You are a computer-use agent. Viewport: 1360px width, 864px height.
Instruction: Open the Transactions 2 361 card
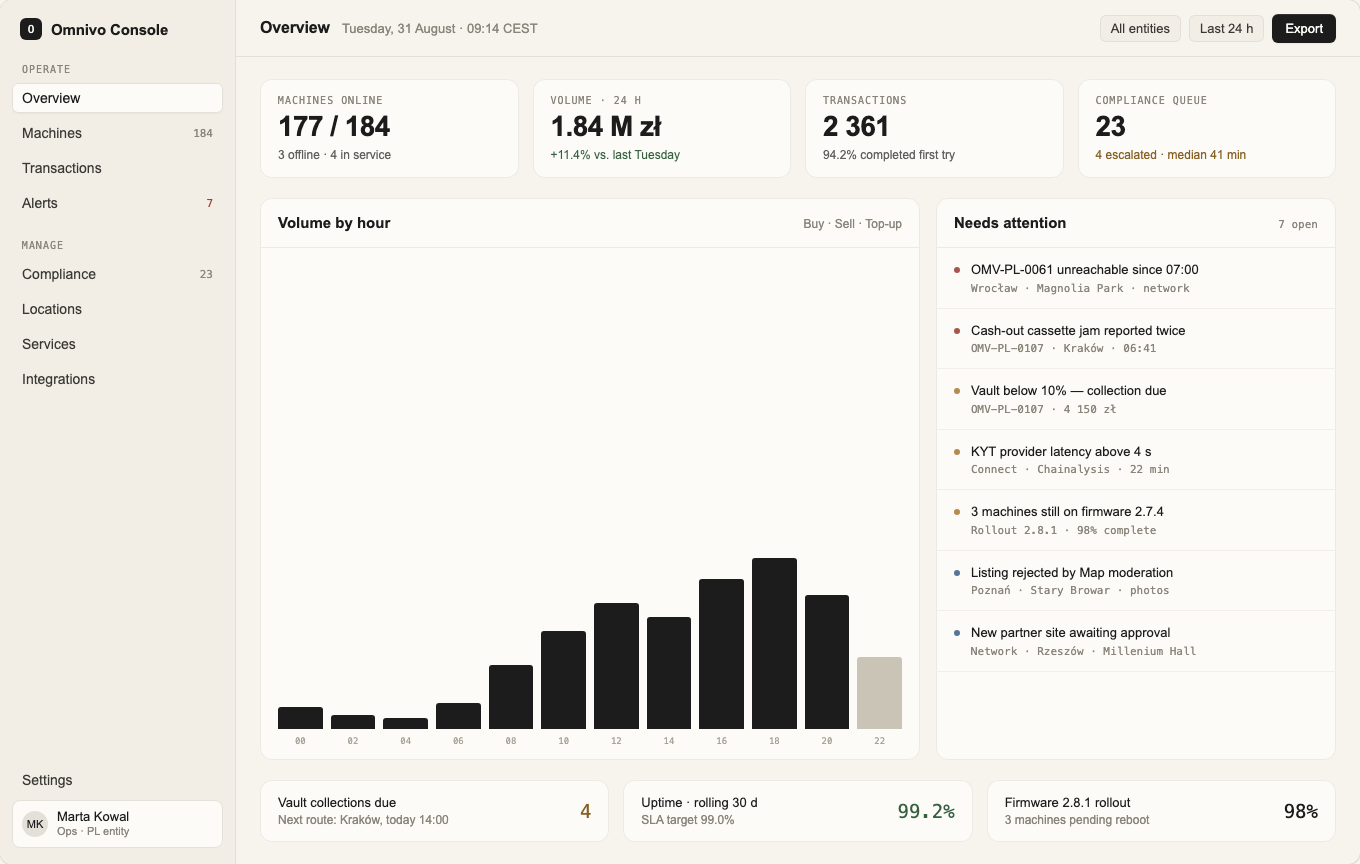point(934,128)
